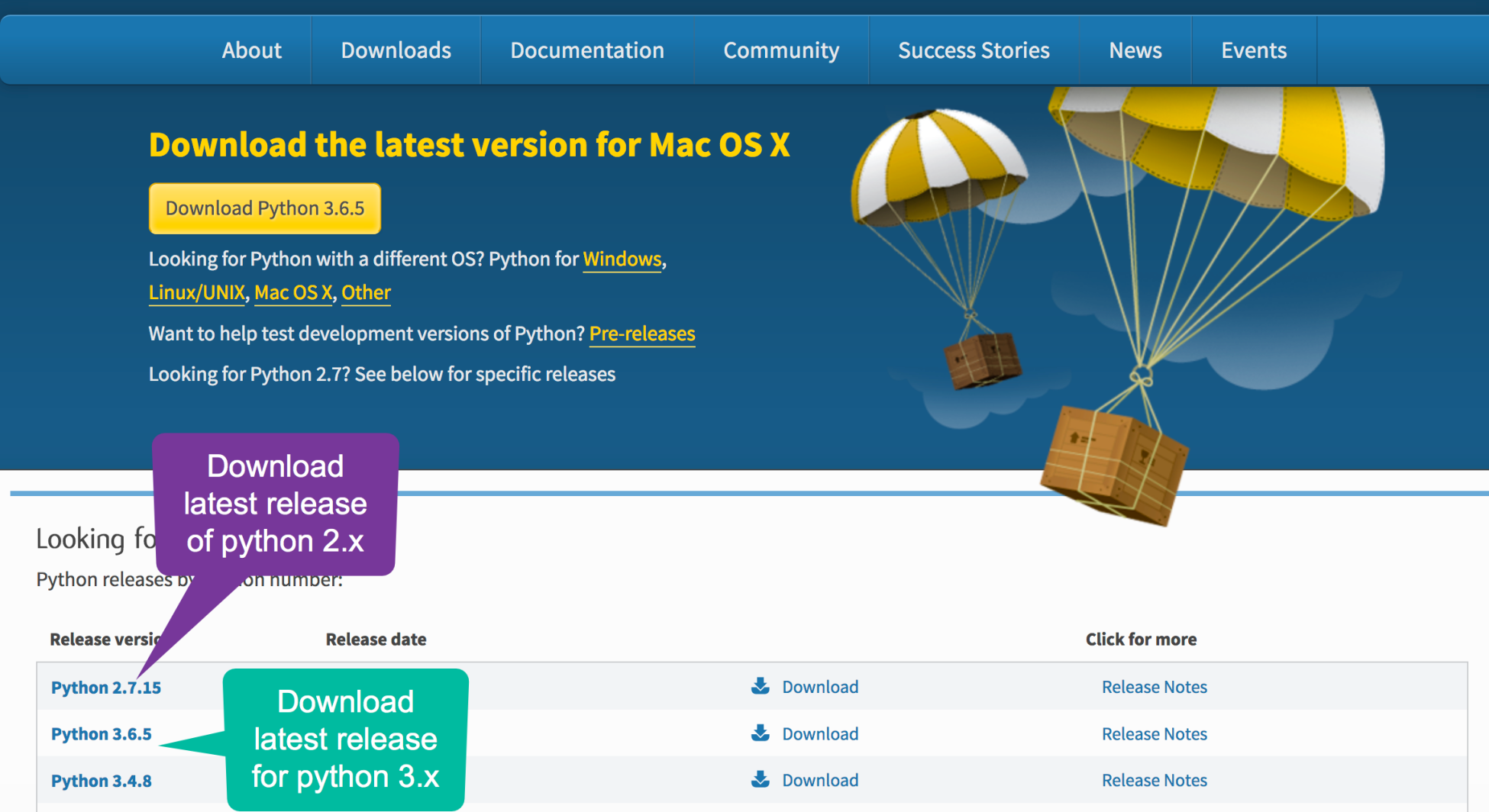Viewport: 1489px width, 812px height.
Task: Open the Python 2.7.15 release link
Action: click(x=106, y=688)
